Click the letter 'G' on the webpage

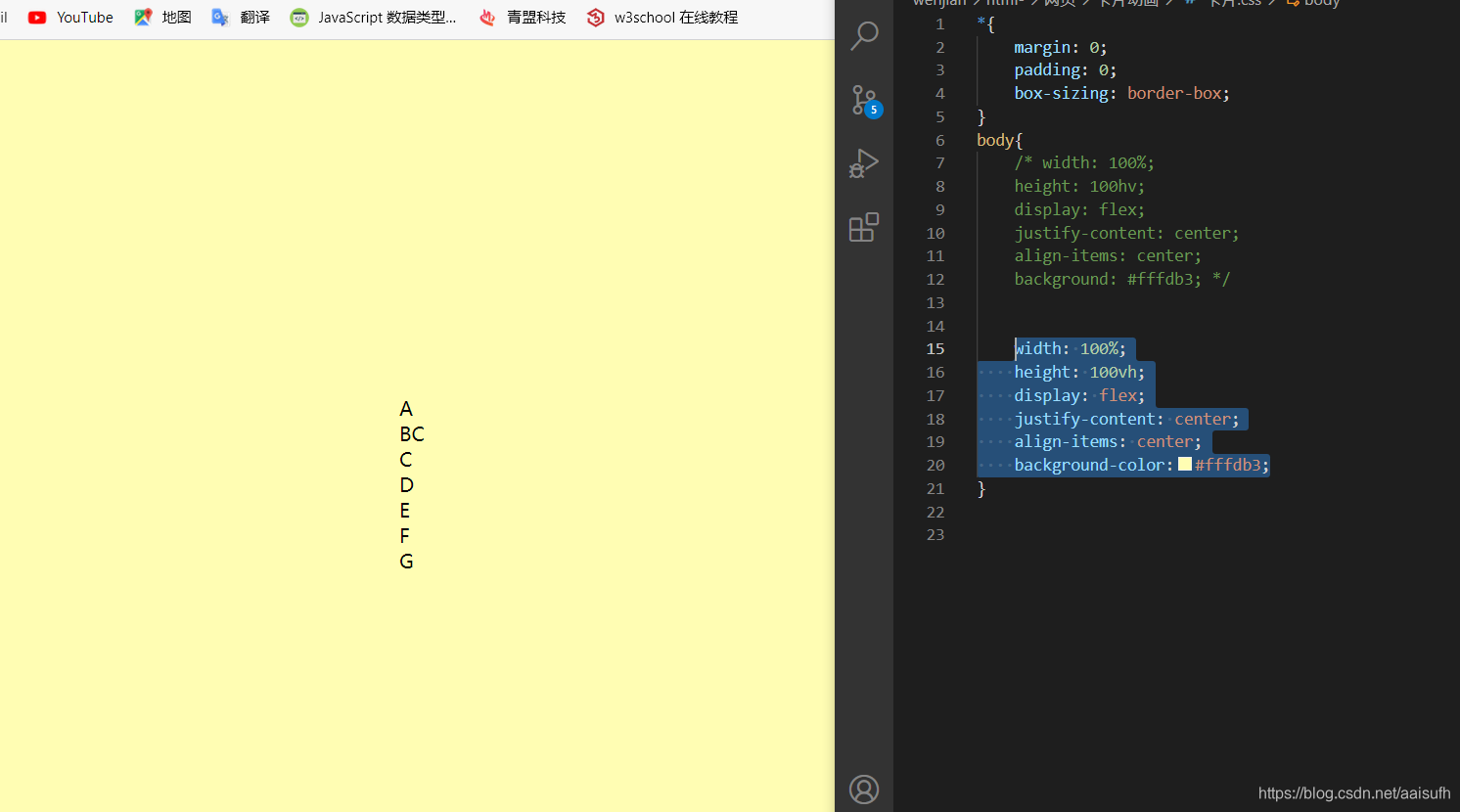[407, 562]
